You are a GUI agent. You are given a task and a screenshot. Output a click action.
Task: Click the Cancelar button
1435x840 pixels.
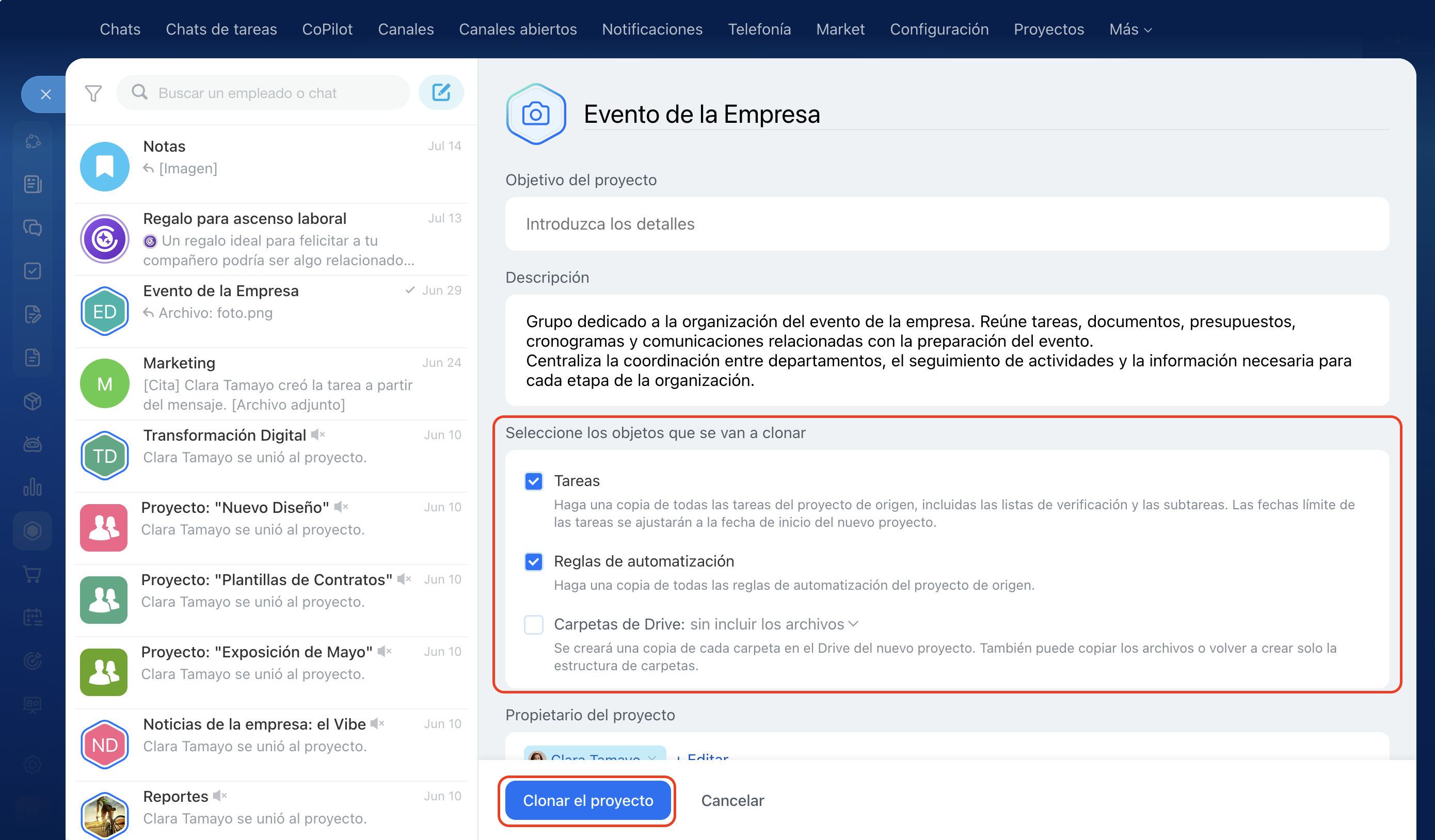(733, 801)
